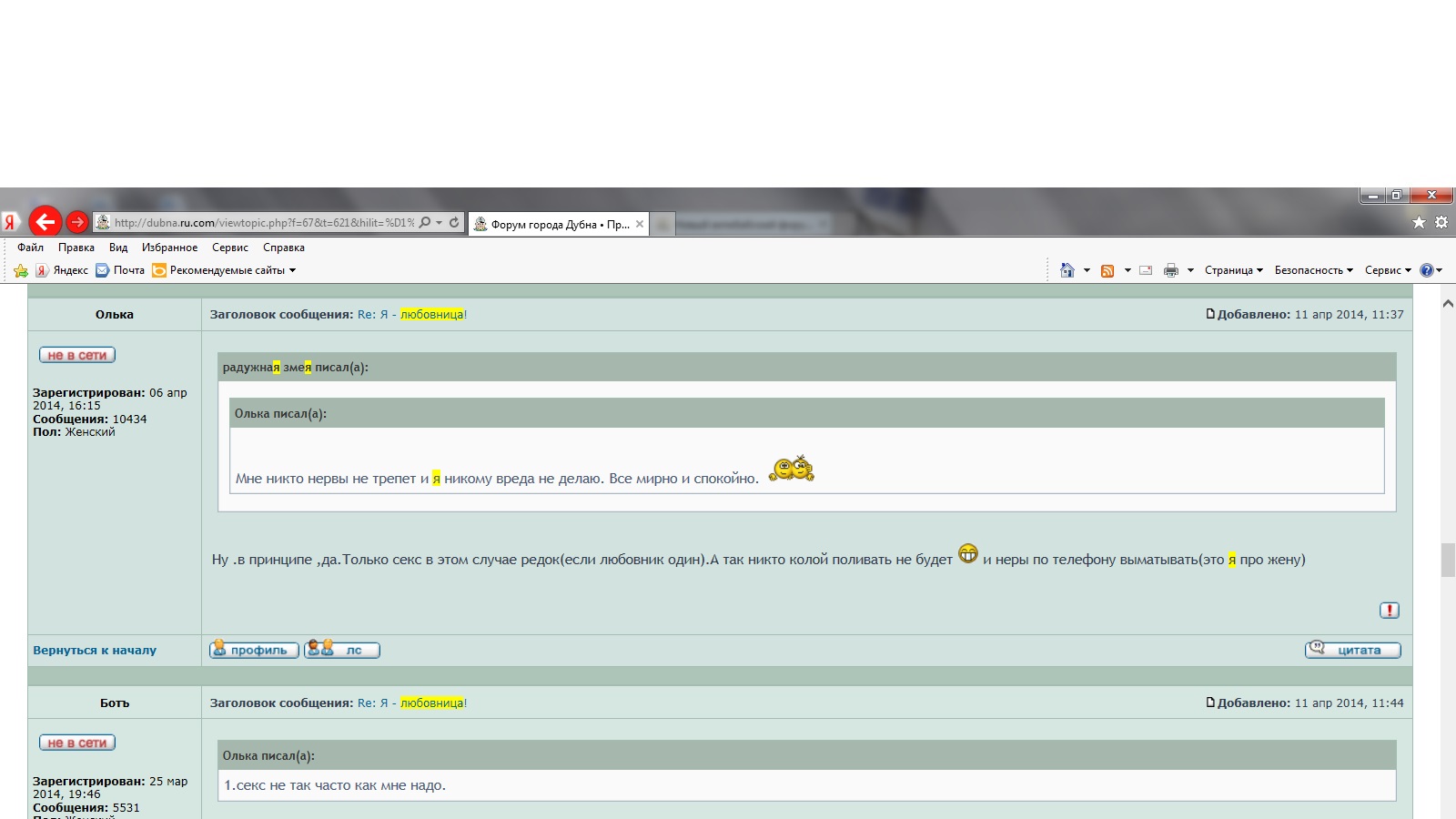
Task: Click Вернуться к началу link
Action: 95,651
